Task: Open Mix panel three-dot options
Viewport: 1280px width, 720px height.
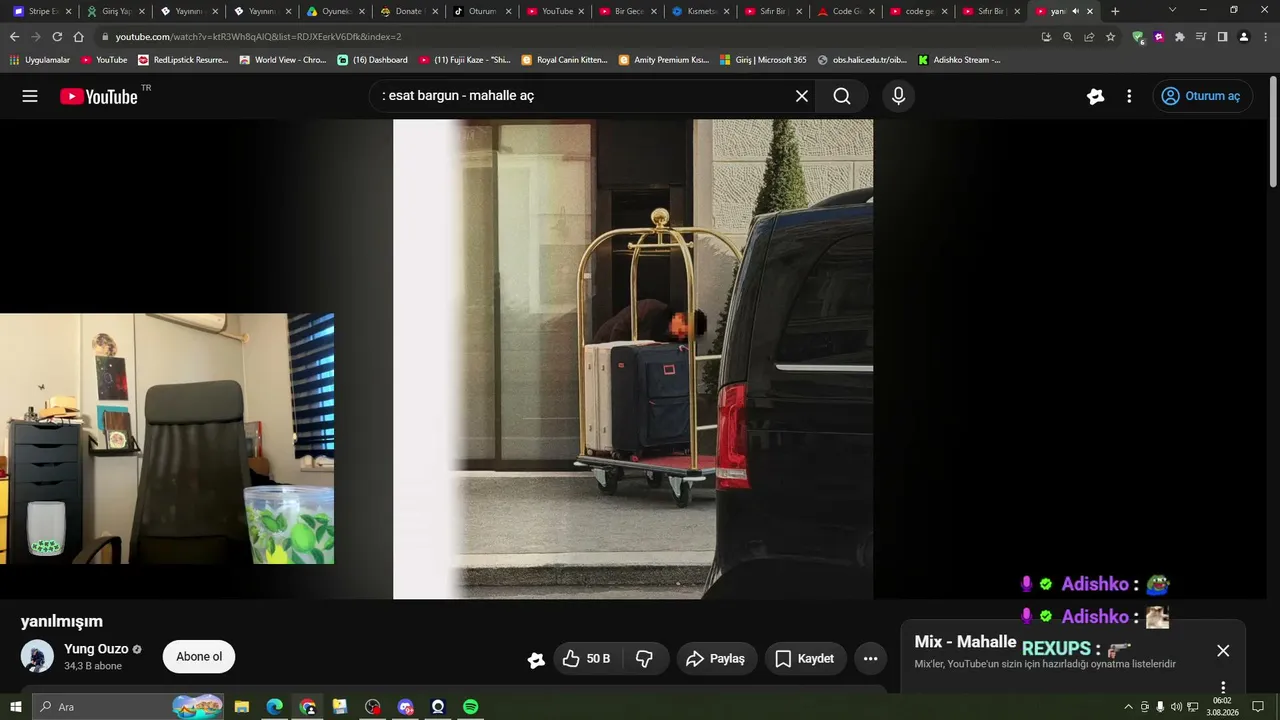Action: (x=1223, y=687)
